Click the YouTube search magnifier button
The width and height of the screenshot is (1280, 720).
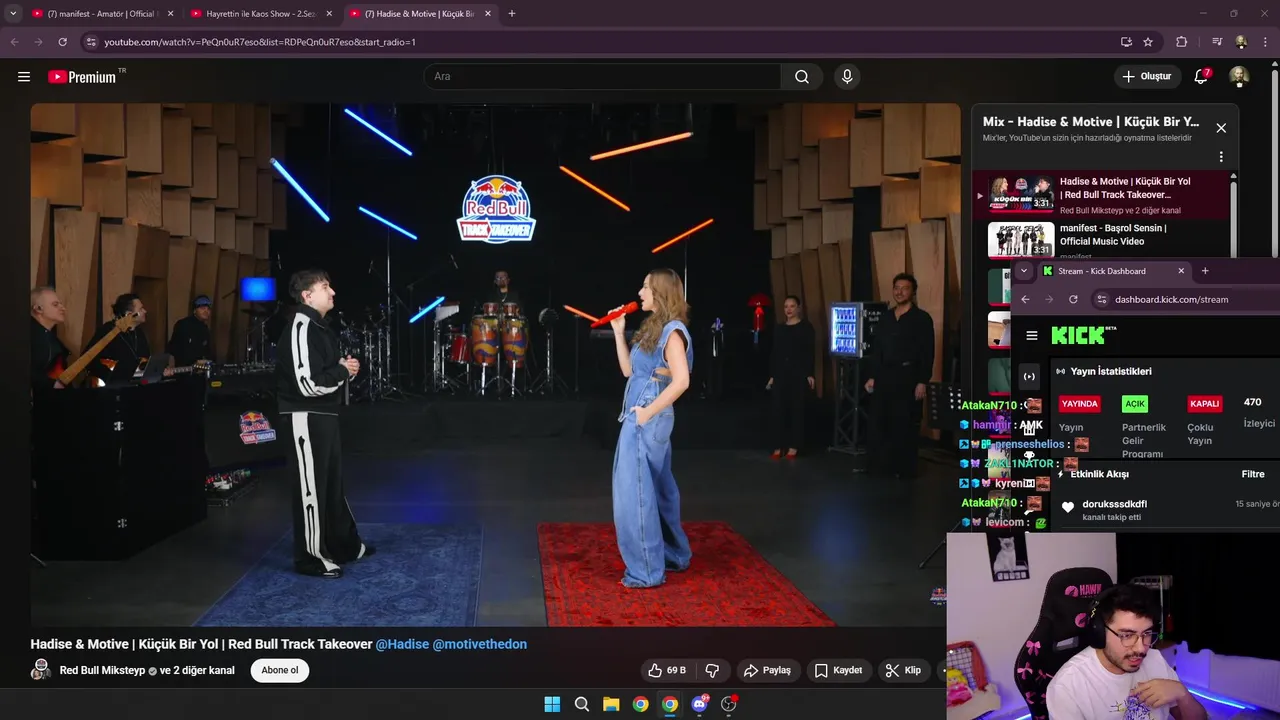click(x=802, y=76)
